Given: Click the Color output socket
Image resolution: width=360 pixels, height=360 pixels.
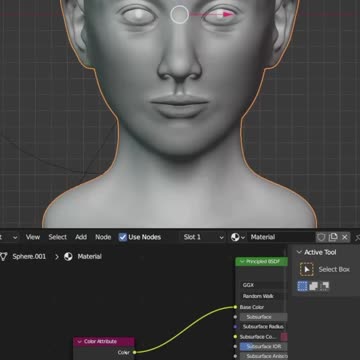Looking at the screenshot, I should click(134, 352).
